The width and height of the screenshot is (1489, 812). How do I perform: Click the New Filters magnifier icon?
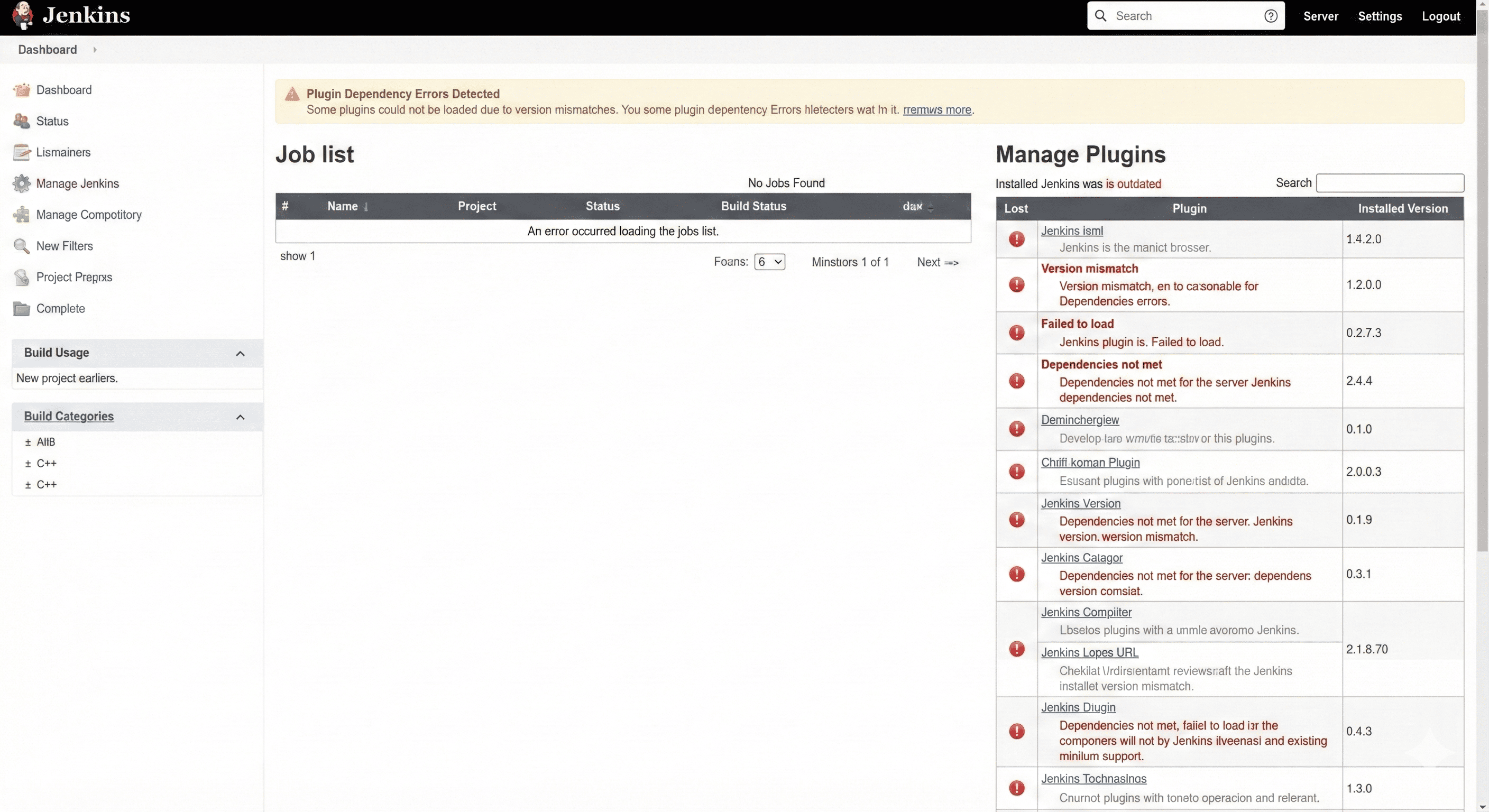(21, 246)
